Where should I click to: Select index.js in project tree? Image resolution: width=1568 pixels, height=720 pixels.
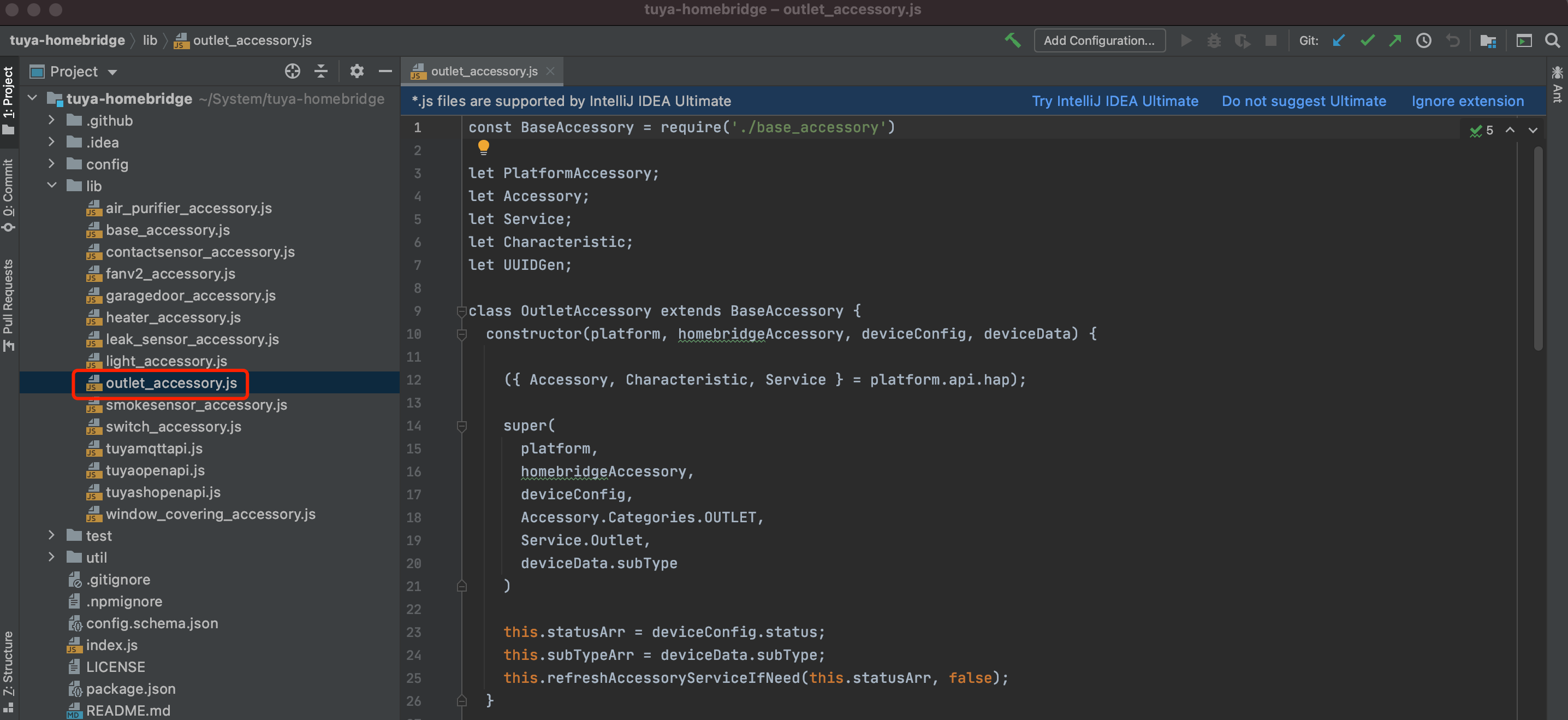coord(111,645)
